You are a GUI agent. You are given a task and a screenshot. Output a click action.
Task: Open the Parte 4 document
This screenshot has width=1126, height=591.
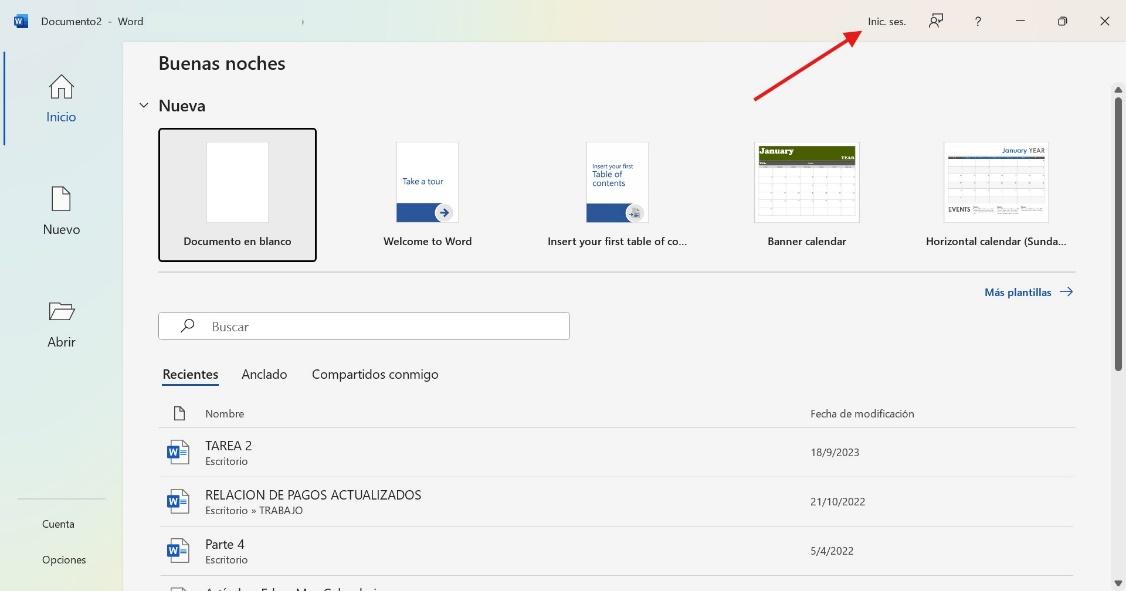coord(617,551)
